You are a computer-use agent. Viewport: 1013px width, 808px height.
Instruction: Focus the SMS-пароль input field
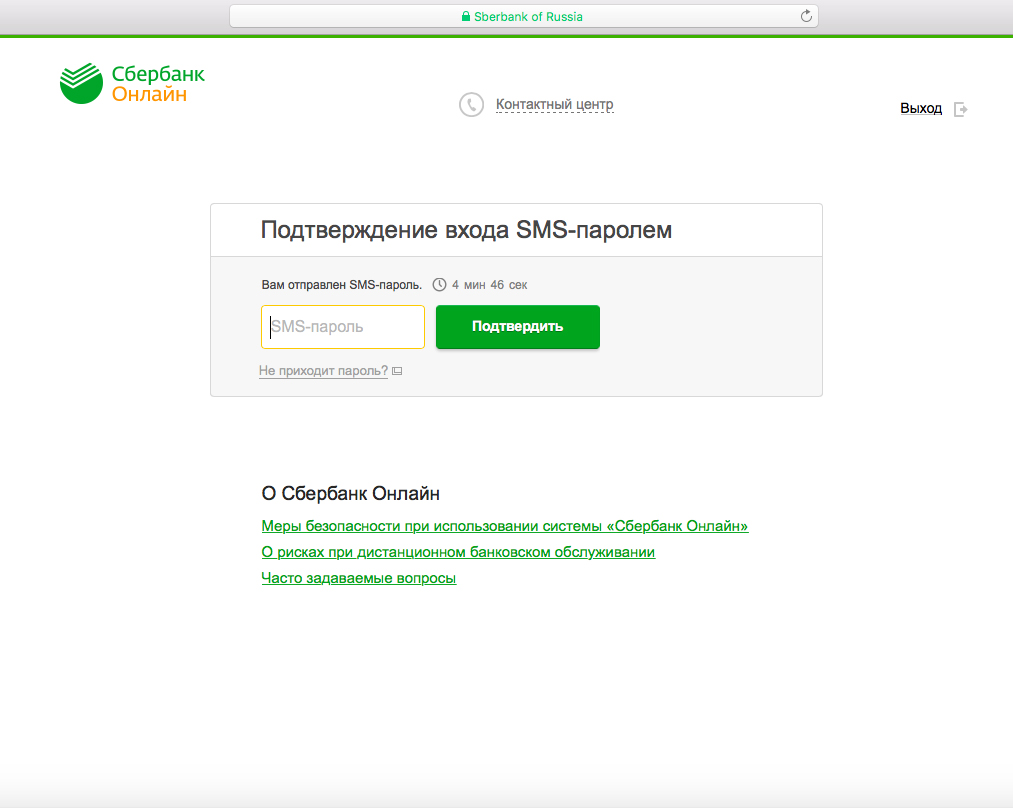[343, 327]
